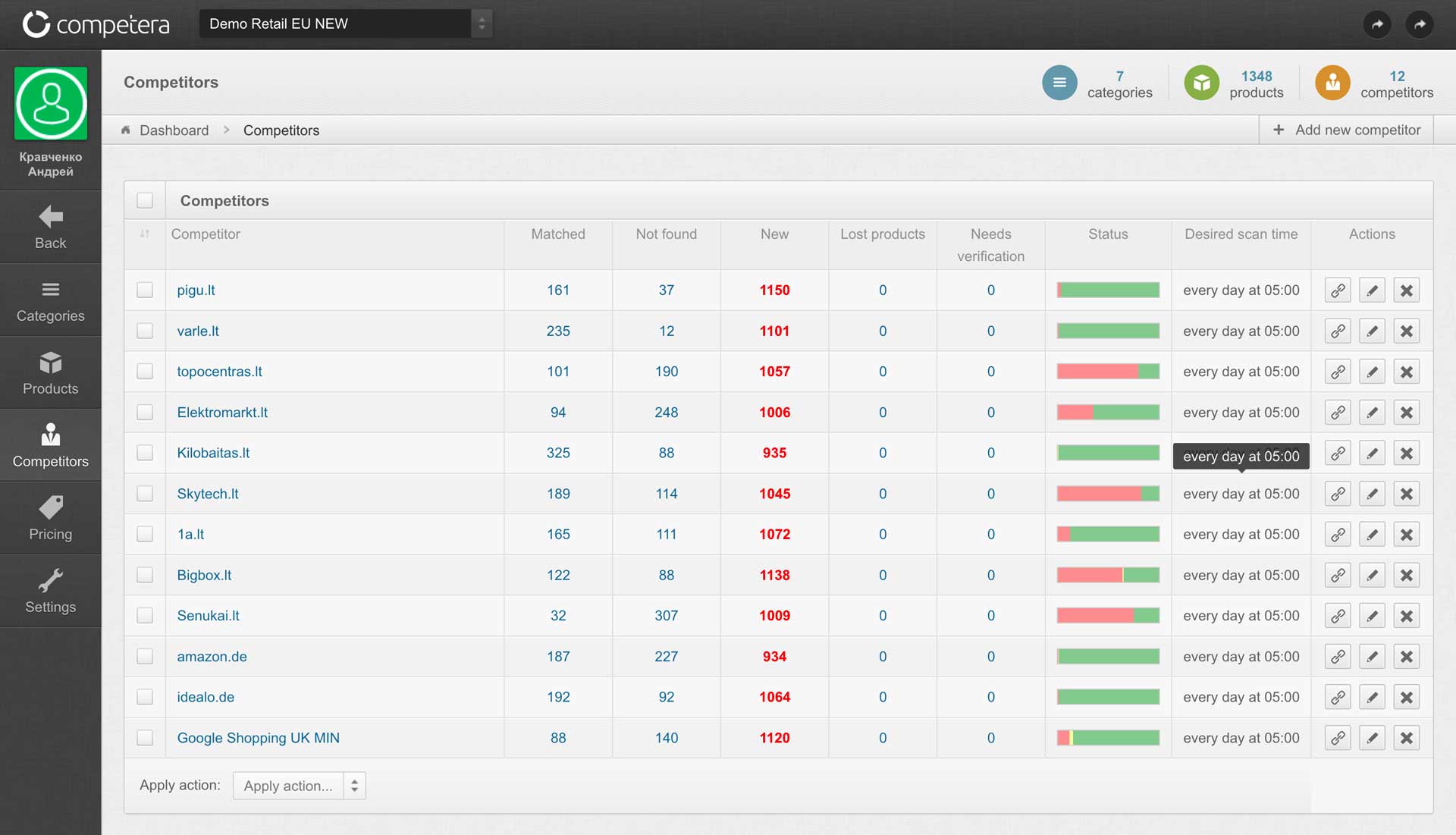Click the orange competitors icon in header

click(x=1332, y=83)
